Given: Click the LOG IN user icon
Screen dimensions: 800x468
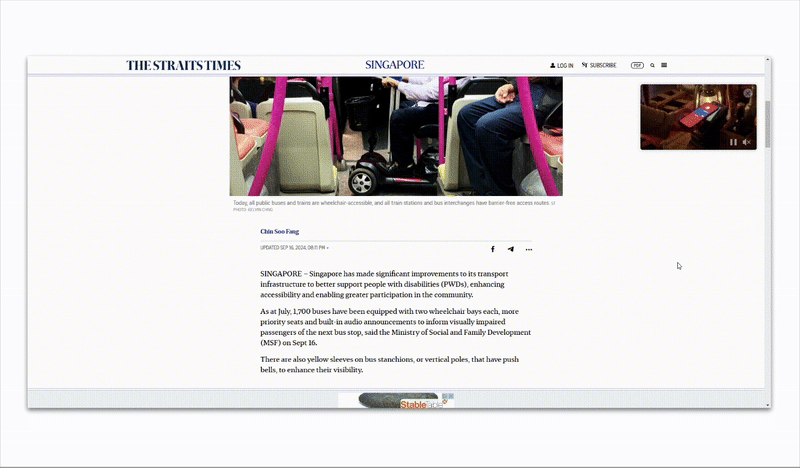Looking at the screenshot, I should pyautogui.click(x=552, y=65).
